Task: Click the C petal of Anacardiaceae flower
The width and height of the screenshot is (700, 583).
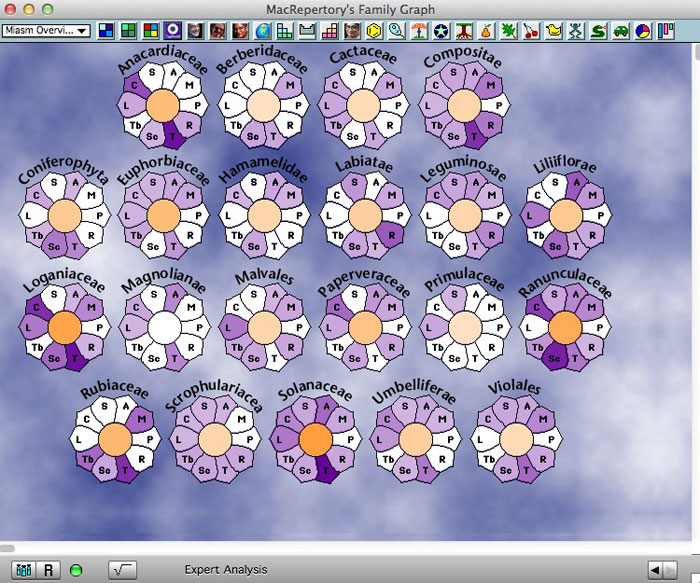Action: point(134,85)
